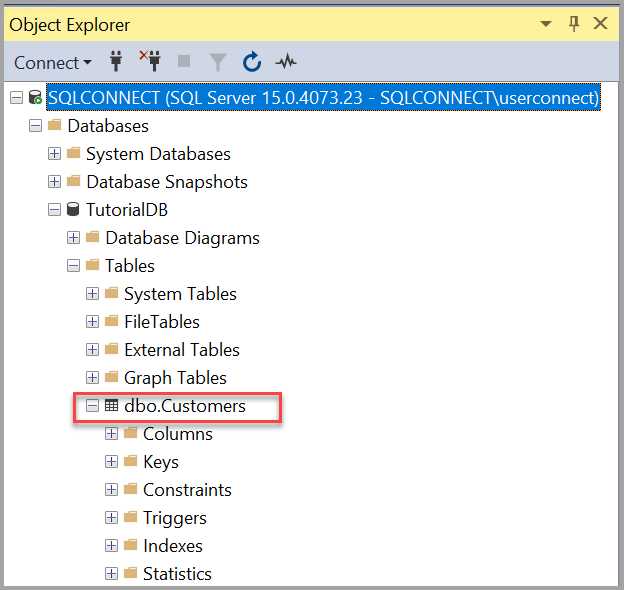Select the Statistics folder label
The image size is (624, 590).
[x=177, y=574]
